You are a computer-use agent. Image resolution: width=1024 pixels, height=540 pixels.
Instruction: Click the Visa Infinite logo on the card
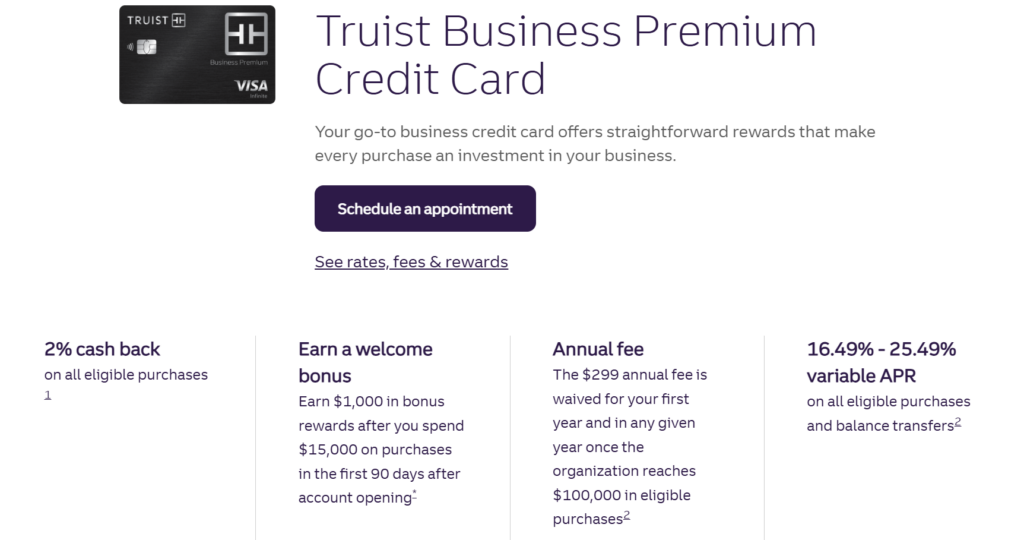point(251,87)
